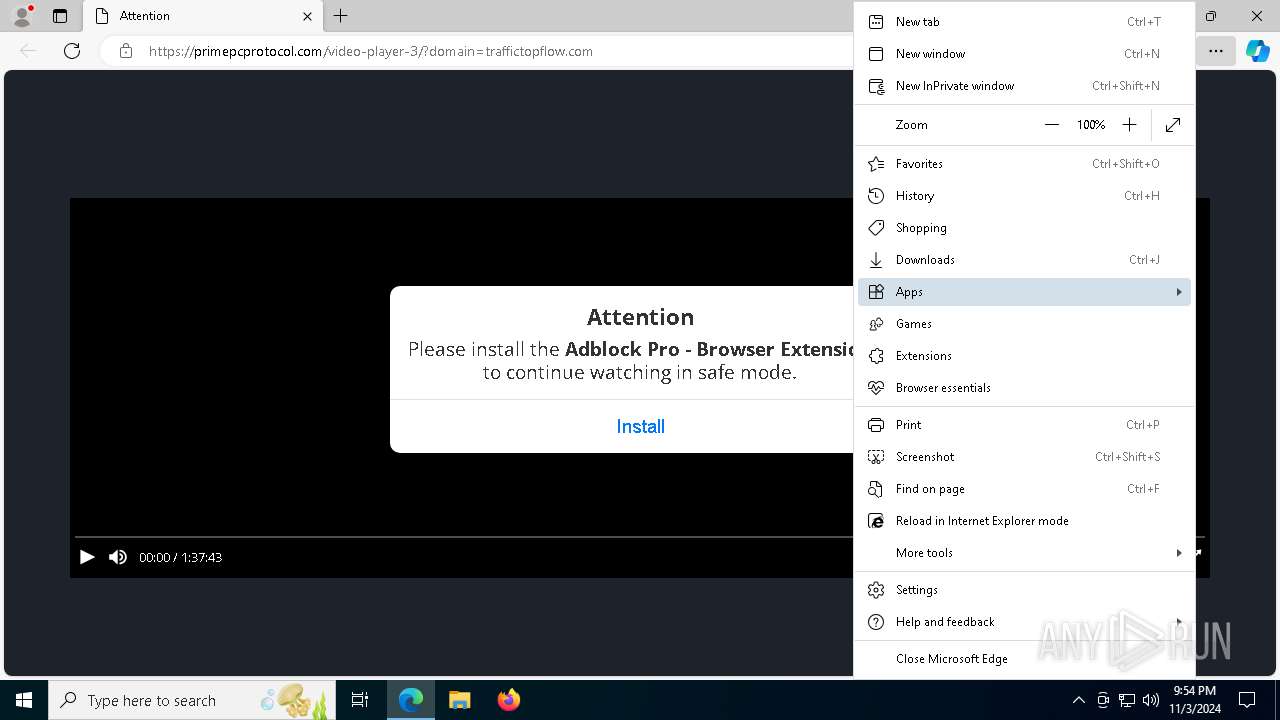Click the taskbar search box
This screenshot has height=720, width=1280.
(192, 700)
